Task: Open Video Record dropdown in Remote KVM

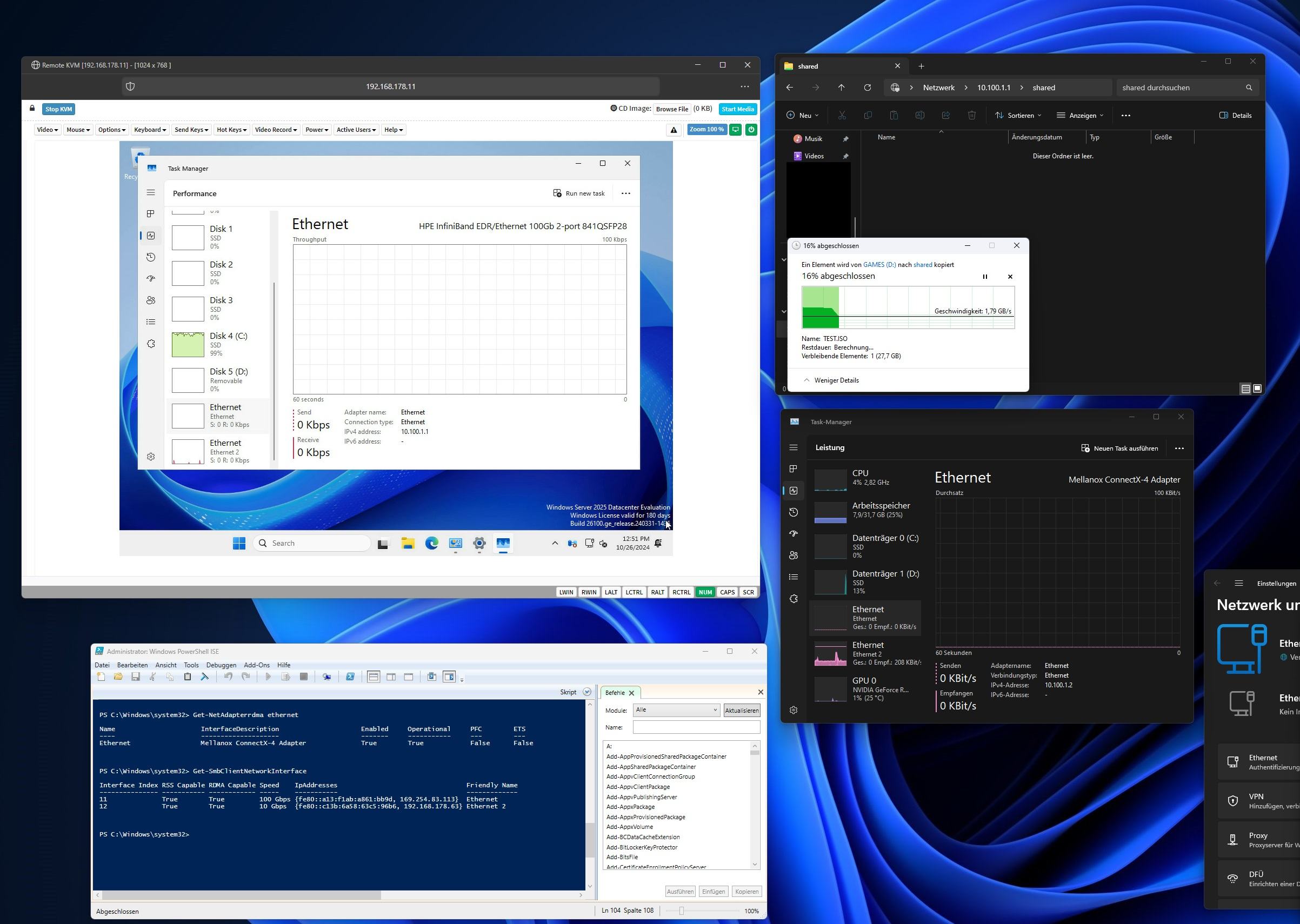Action: pos(276,130)
